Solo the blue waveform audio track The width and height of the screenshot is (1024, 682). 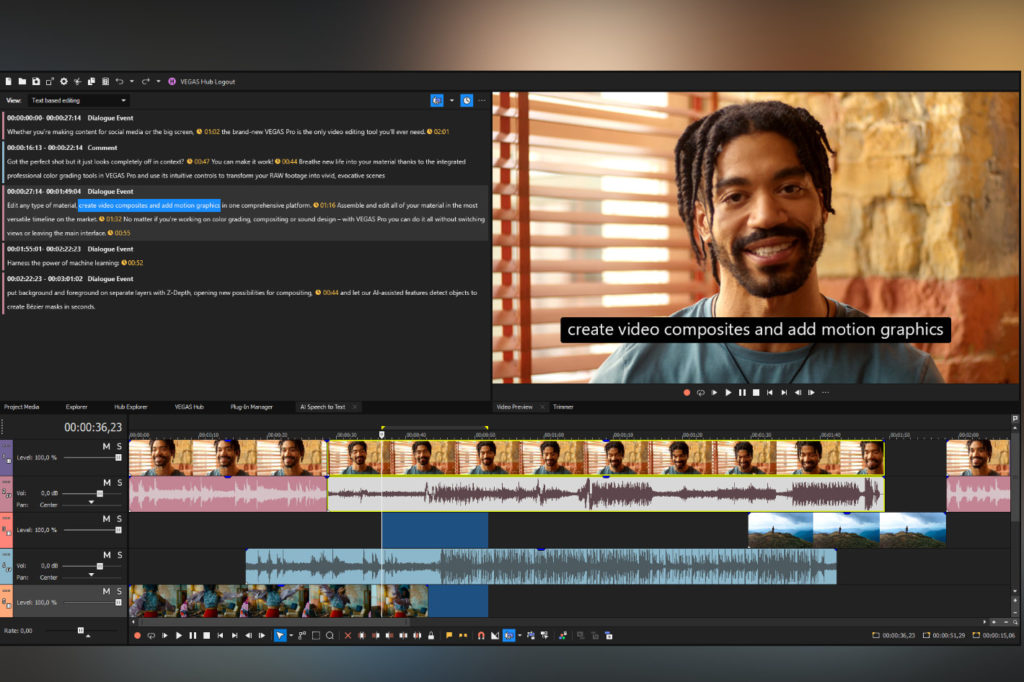point(119,555)
